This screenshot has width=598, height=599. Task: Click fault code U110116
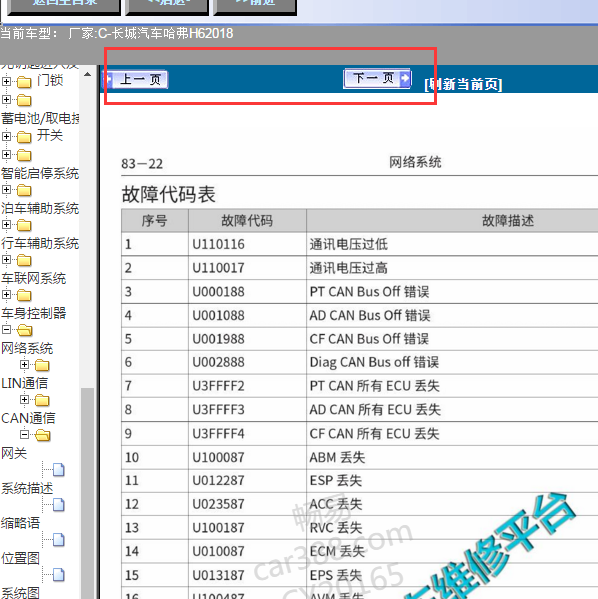[x=218, y=244]
